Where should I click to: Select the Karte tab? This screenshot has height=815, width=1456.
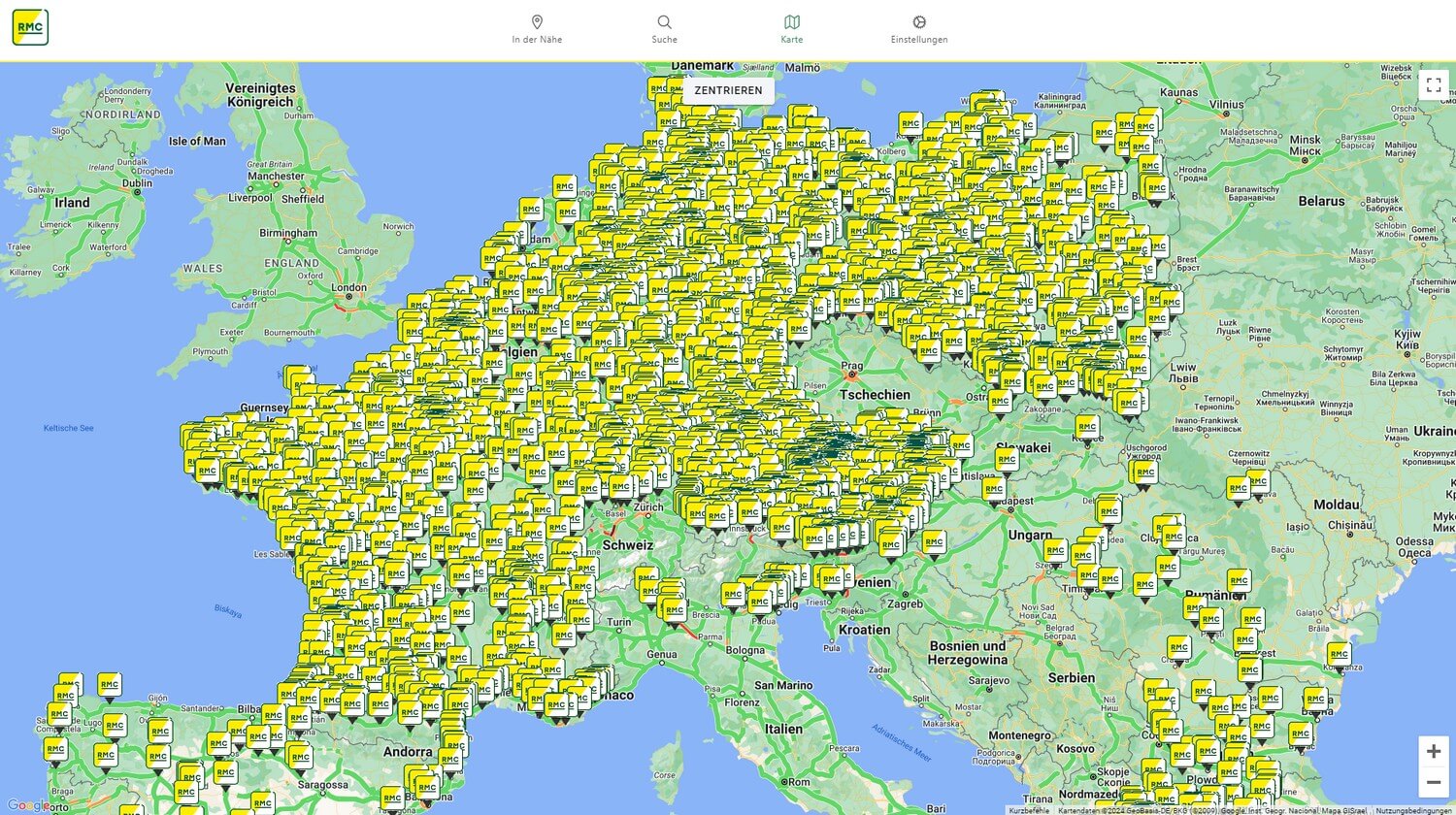[x=791, y=29]
